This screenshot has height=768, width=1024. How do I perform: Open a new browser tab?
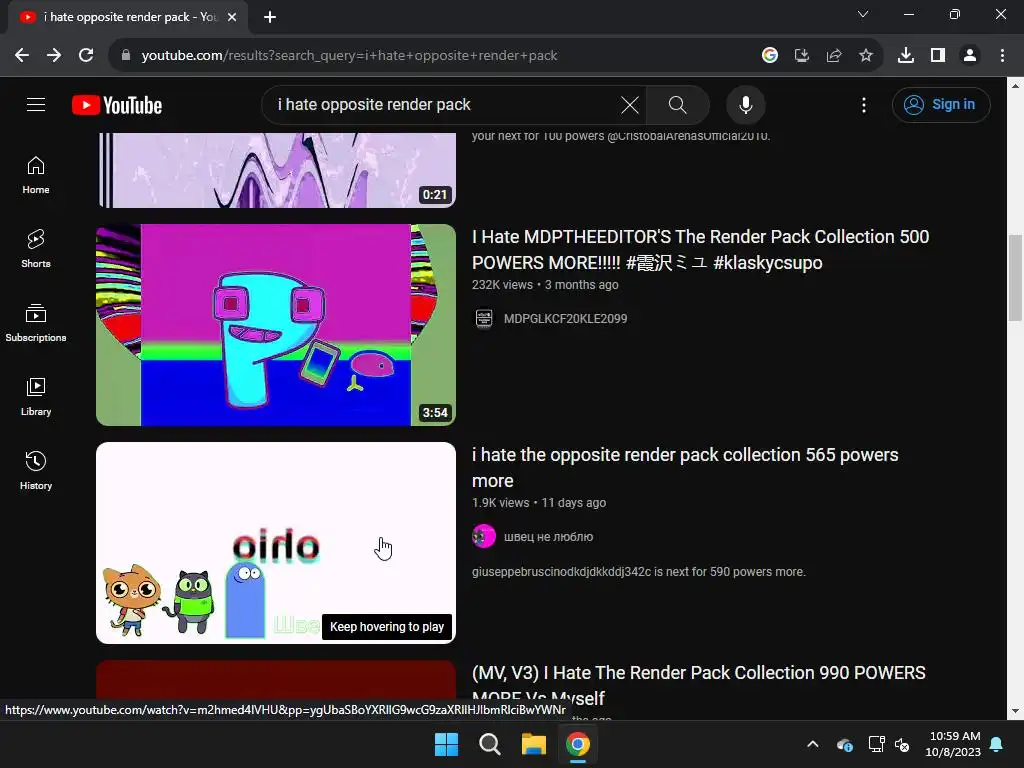(x=270, y=17)
